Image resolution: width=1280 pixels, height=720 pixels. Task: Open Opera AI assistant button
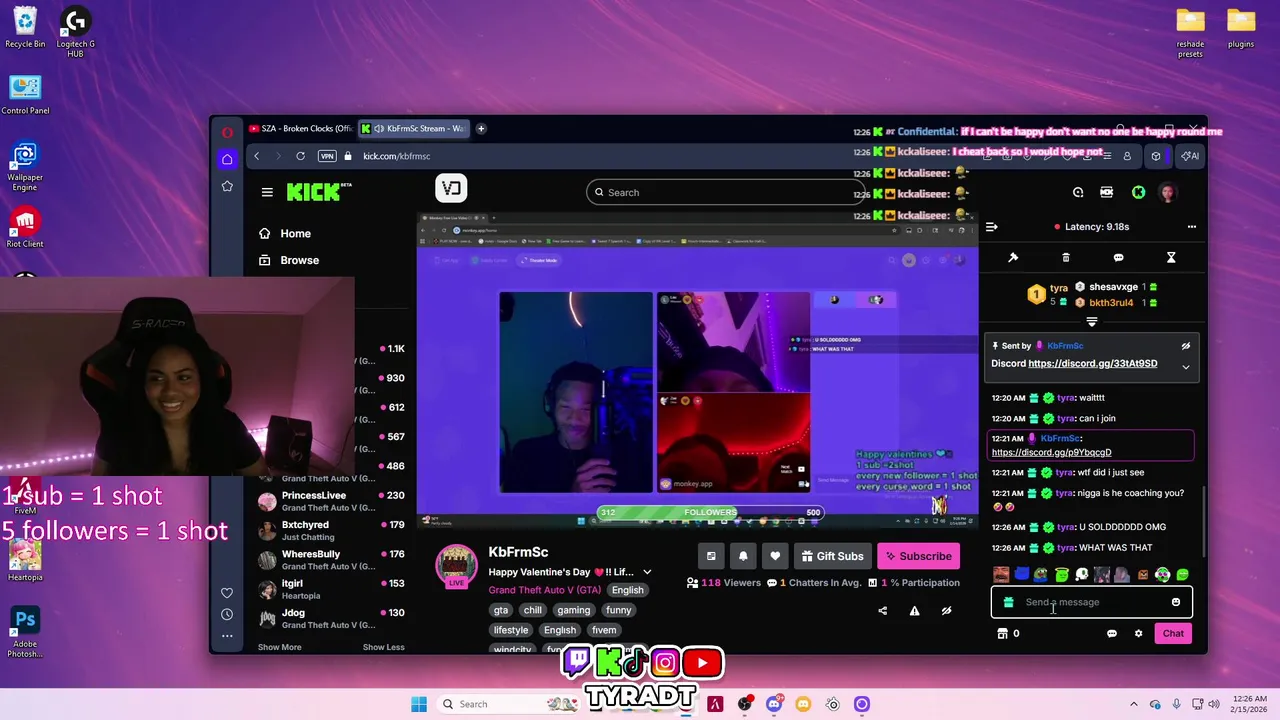click(x=1189, y=156)
